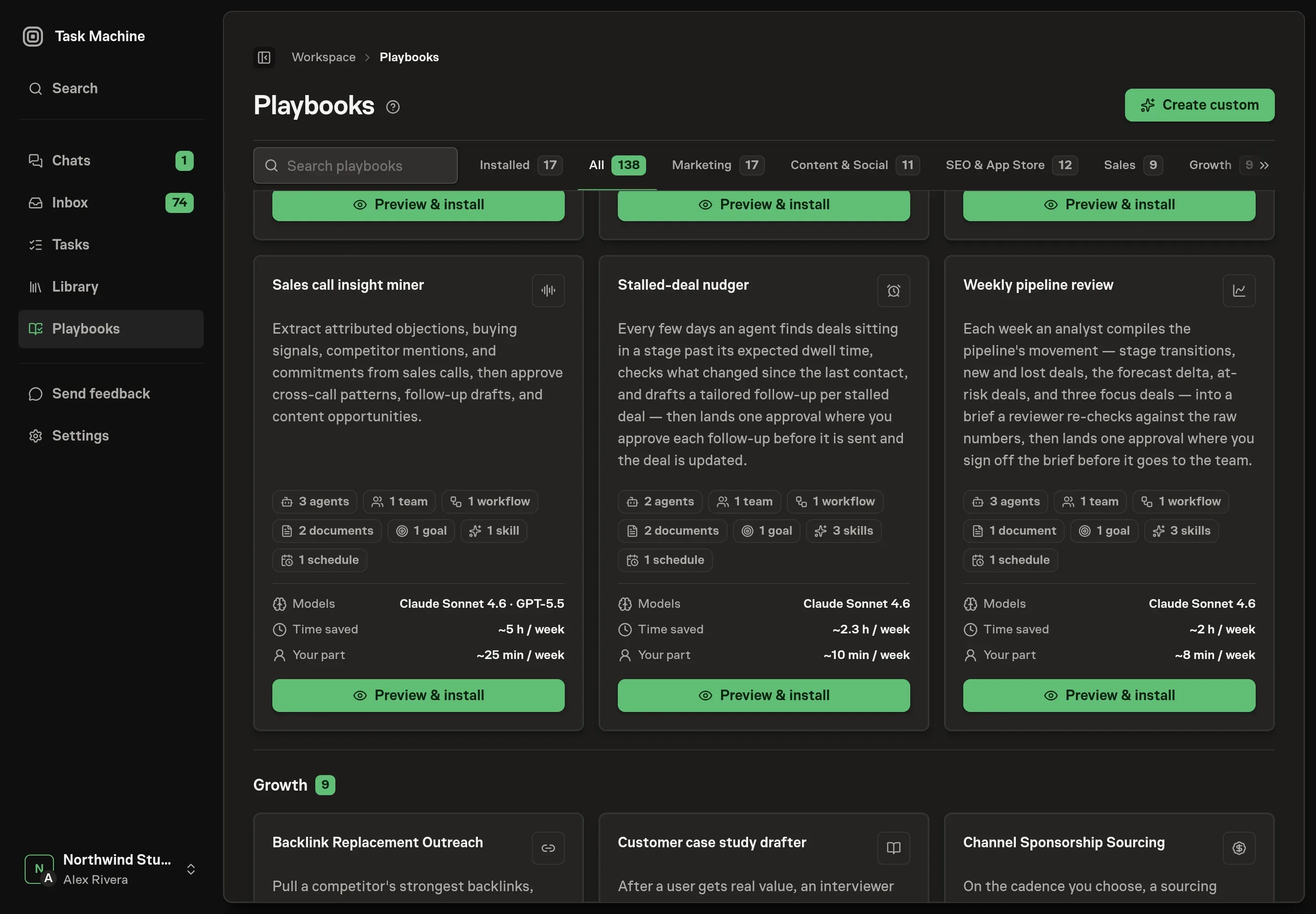
Task: Click the green 9 badge beside Growth heading
Action: point(325,785)
